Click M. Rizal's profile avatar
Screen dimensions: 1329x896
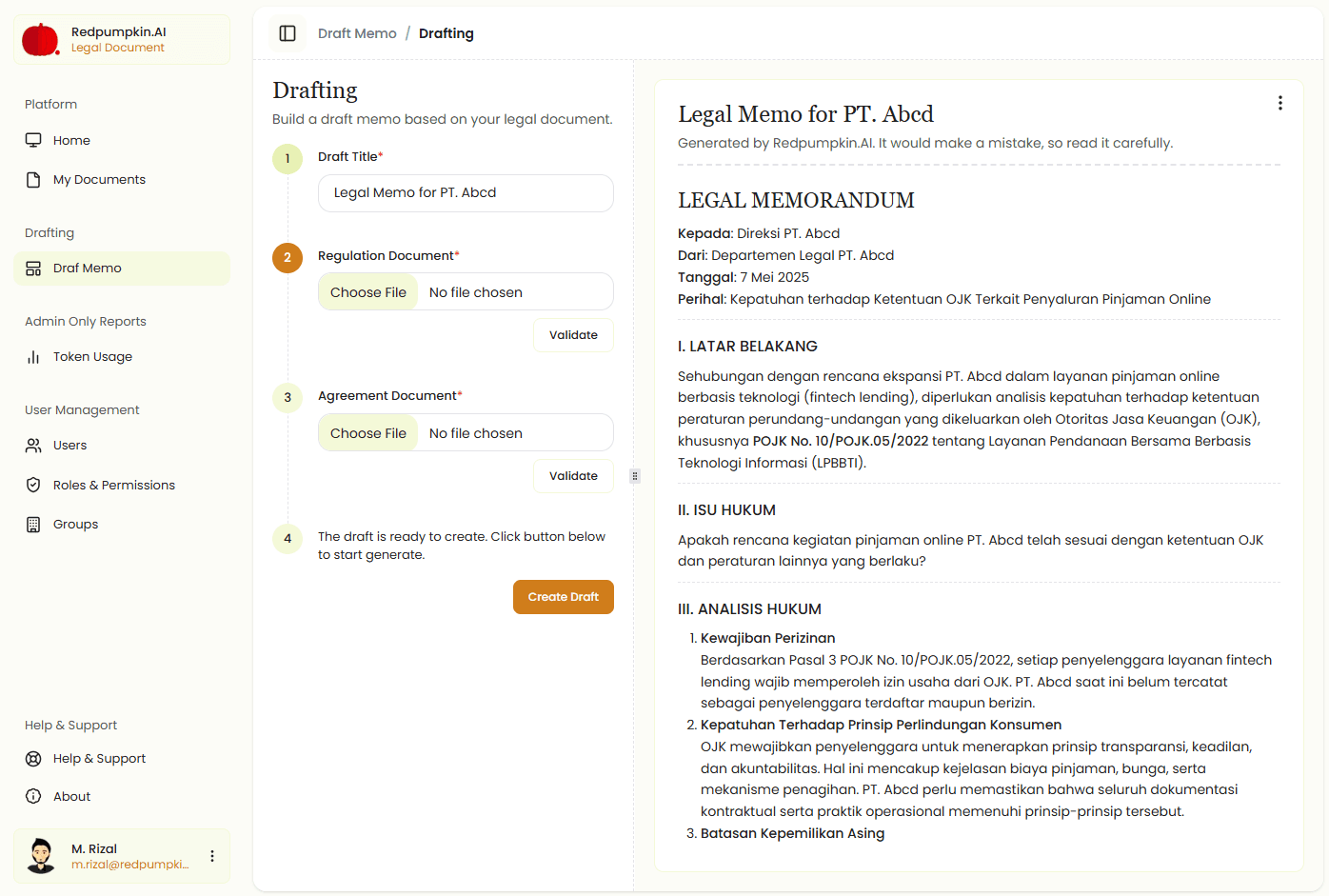tap(40, 855)
